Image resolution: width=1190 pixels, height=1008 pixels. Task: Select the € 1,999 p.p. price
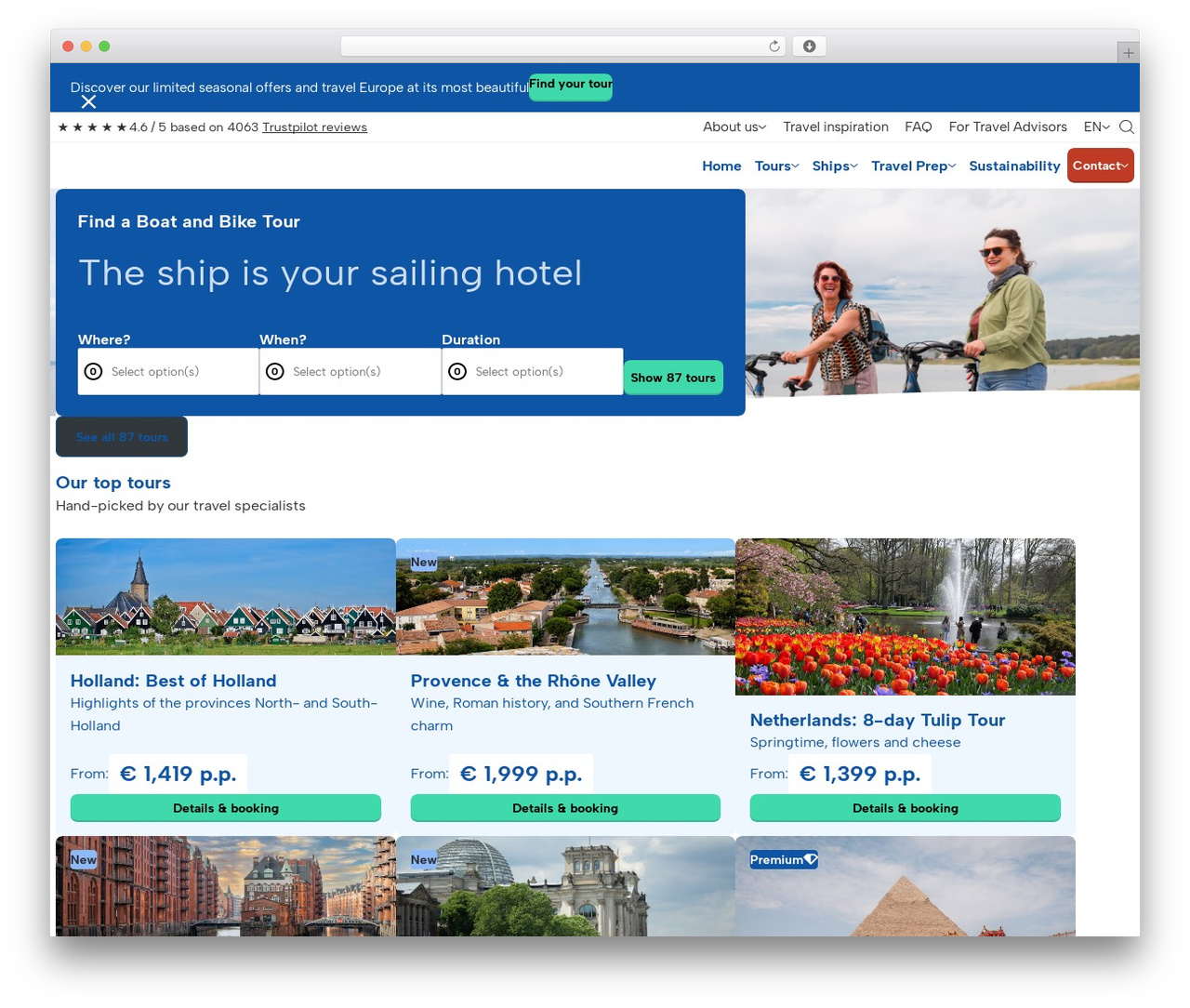[522, 774]
